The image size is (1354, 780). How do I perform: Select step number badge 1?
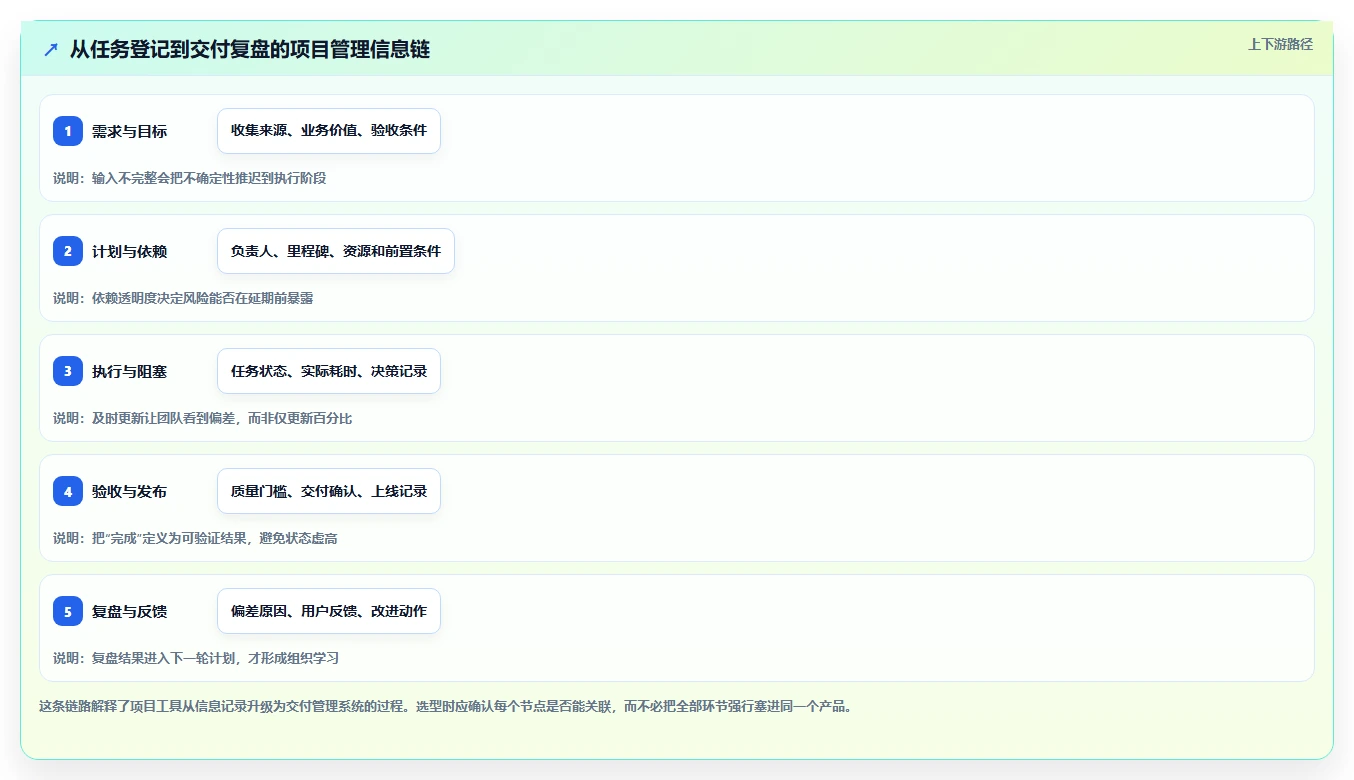pos(68,131)
